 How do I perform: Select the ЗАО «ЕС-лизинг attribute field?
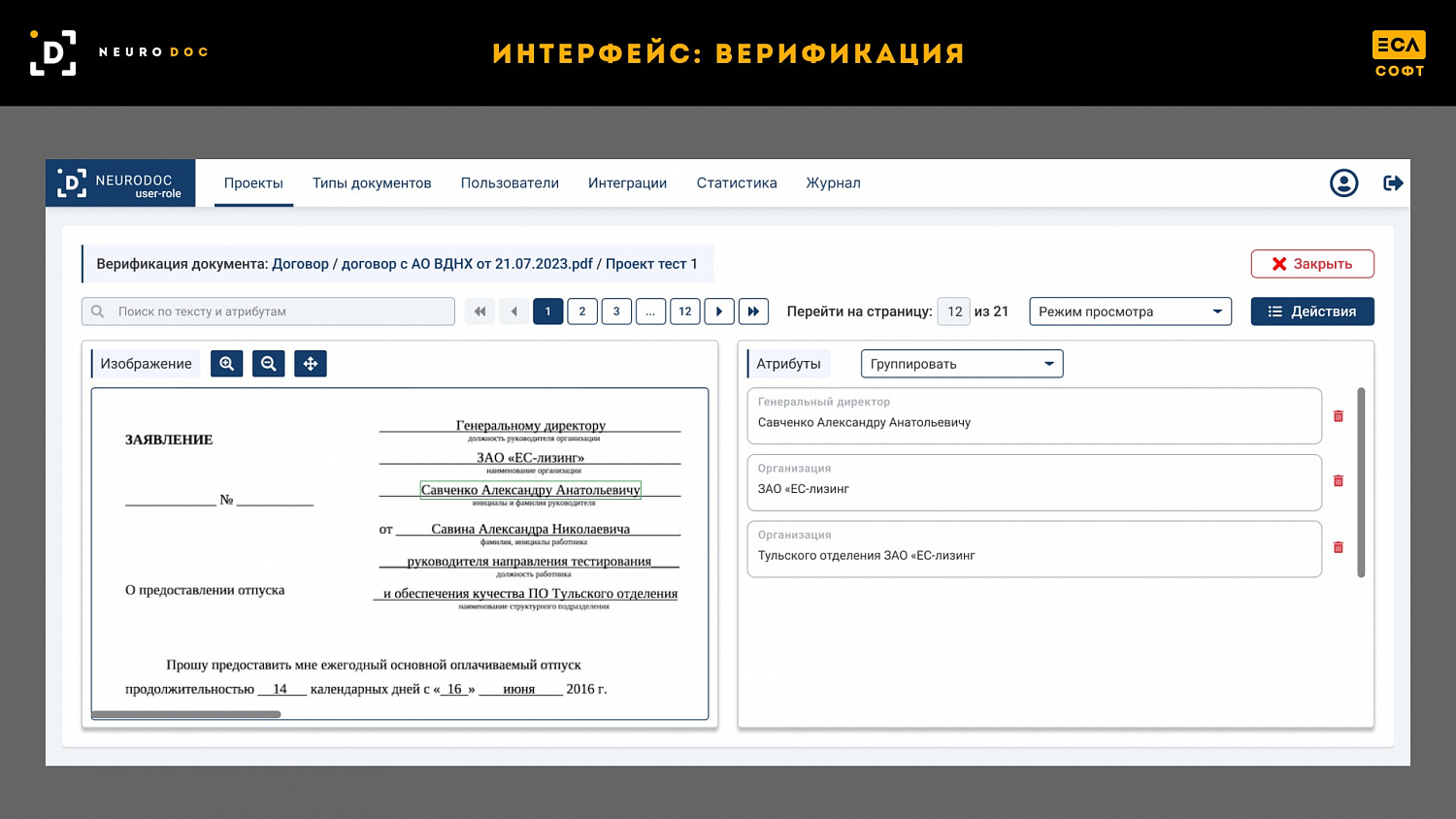point(1035,482)
